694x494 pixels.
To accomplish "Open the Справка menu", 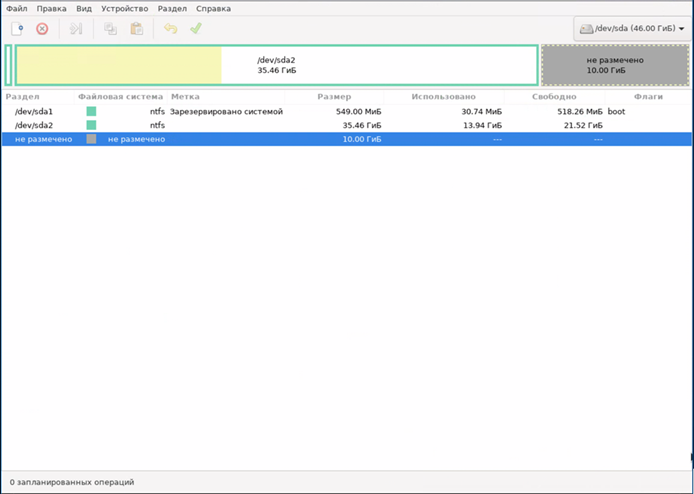I will tap(213, 8).
